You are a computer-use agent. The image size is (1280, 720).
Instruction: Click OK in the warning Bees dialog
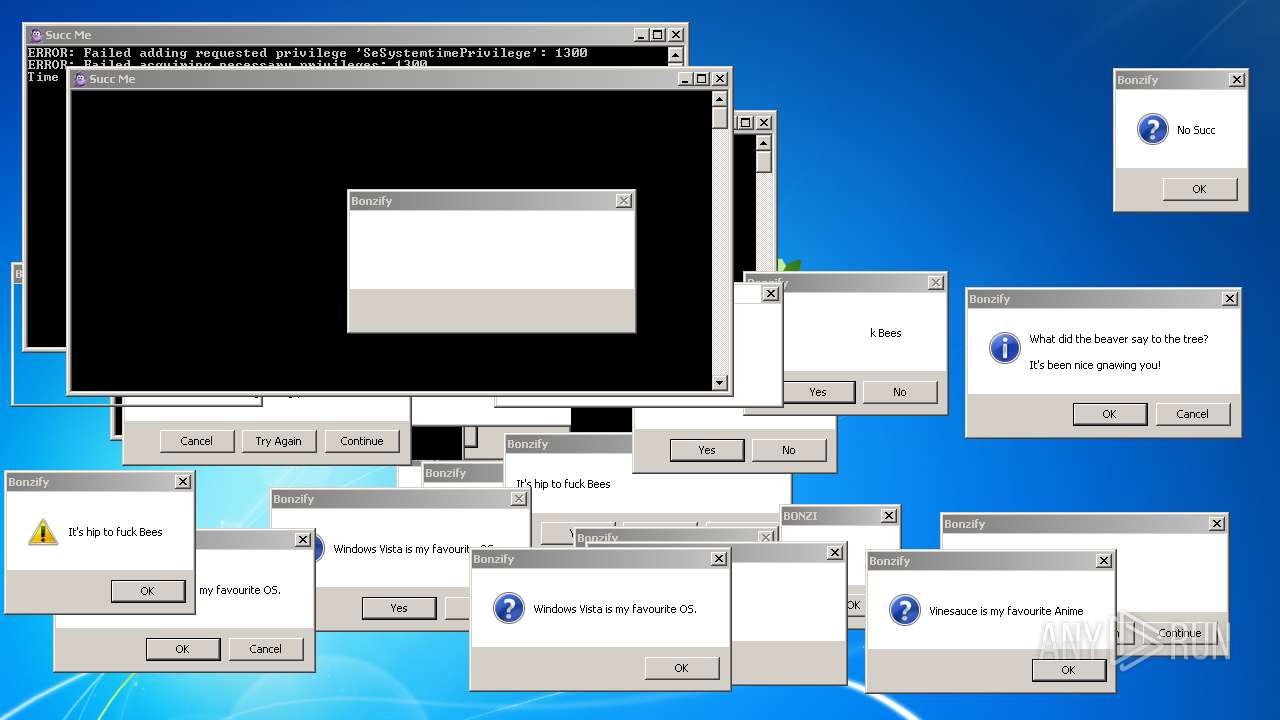click(x=148, y=591)
